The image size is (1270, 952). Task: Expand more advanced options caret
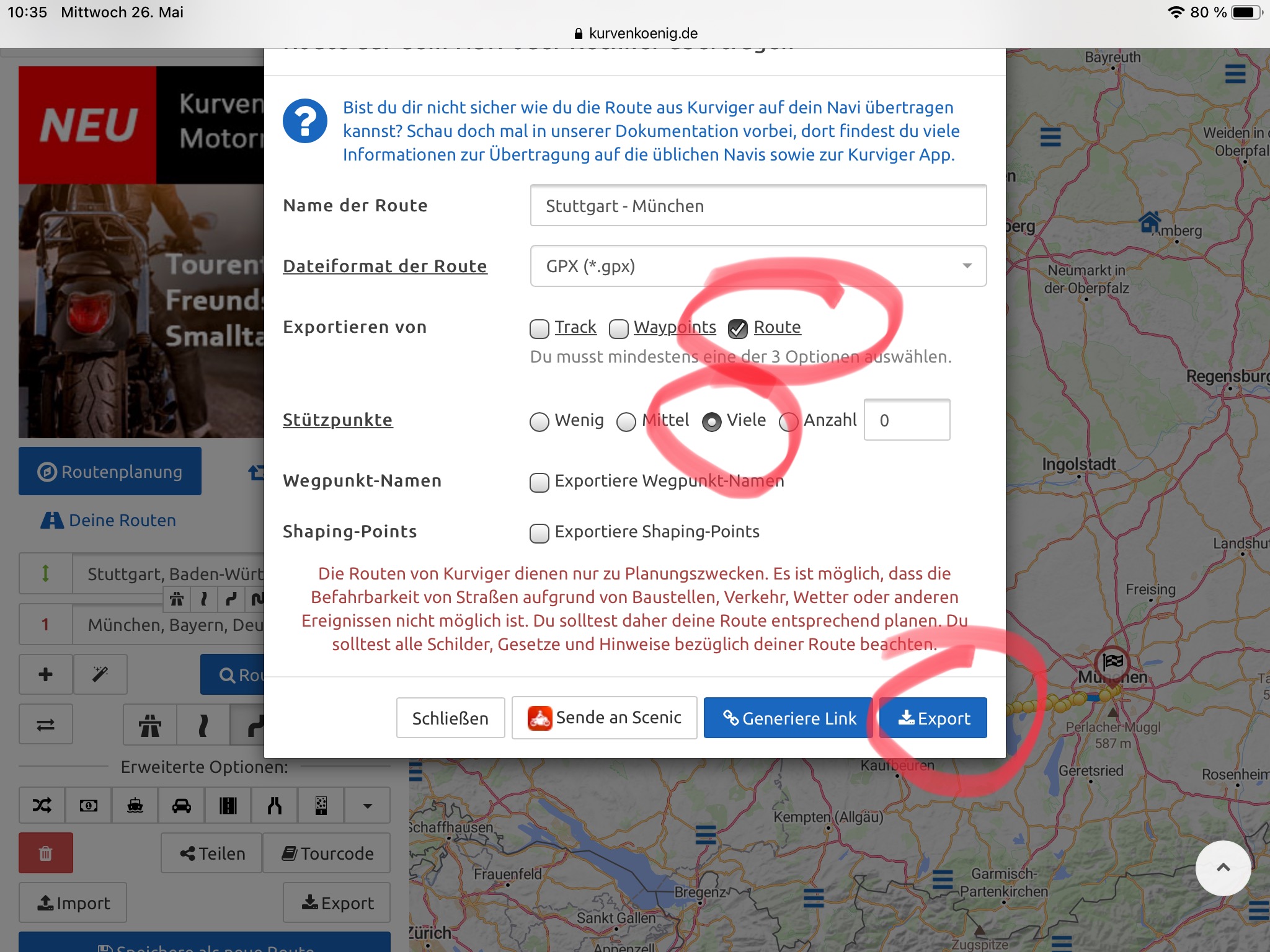(368, 805)
